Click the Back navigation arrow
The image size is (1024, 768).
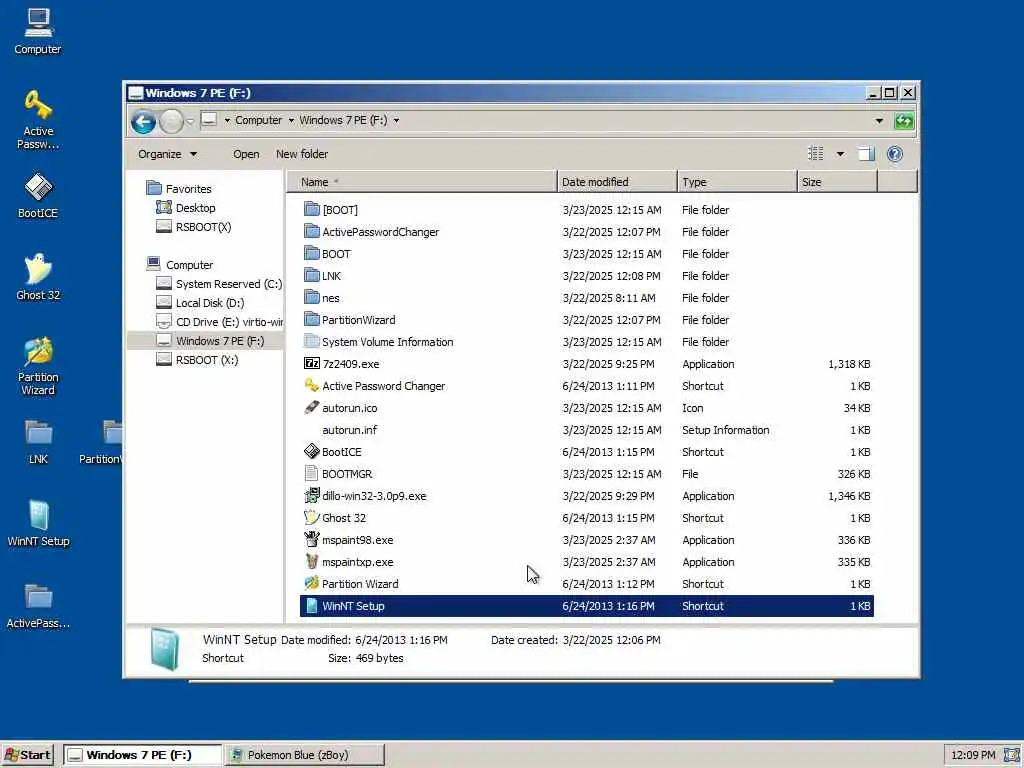143,121
